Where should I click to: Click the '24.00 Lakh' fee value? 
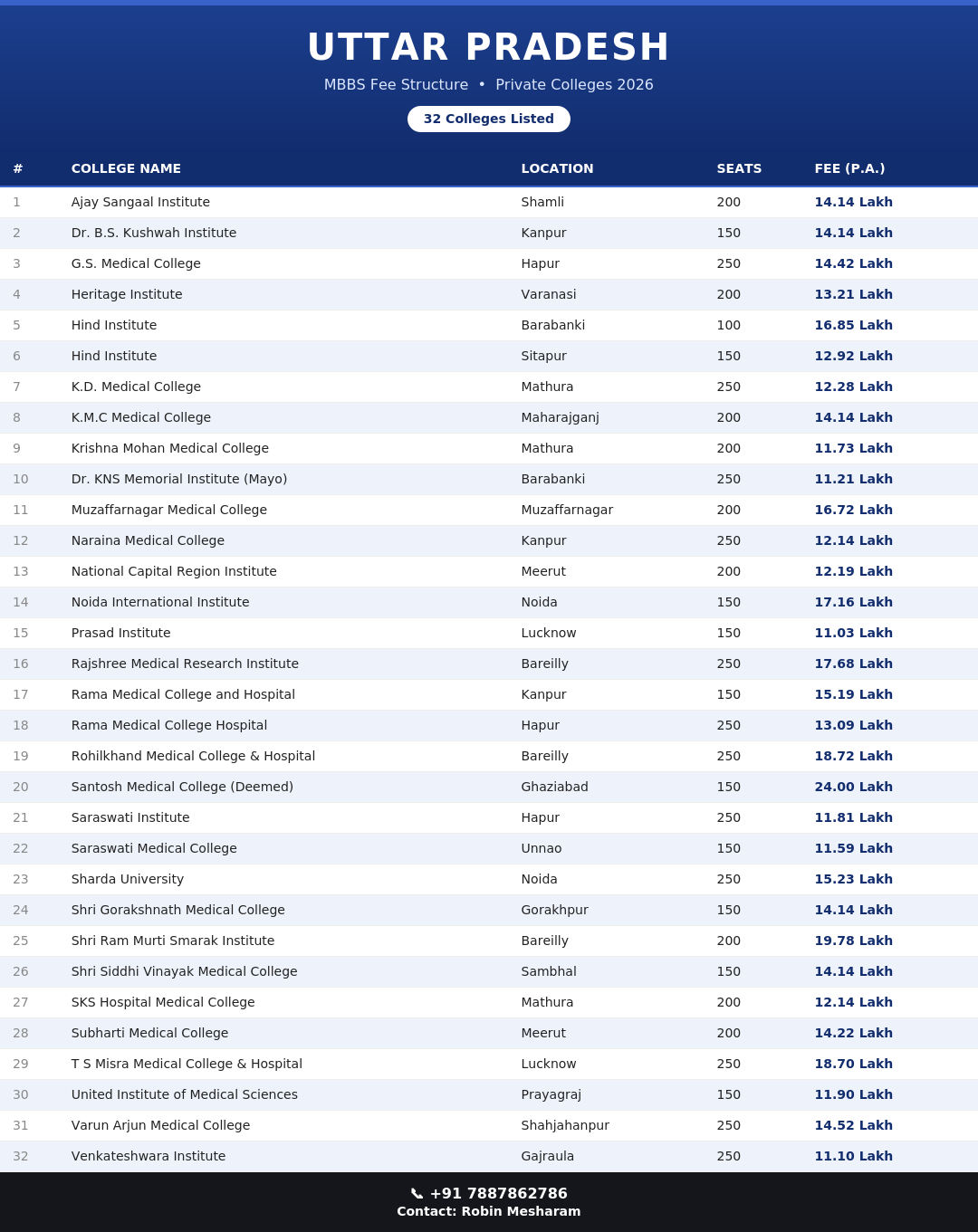point(853,787)
